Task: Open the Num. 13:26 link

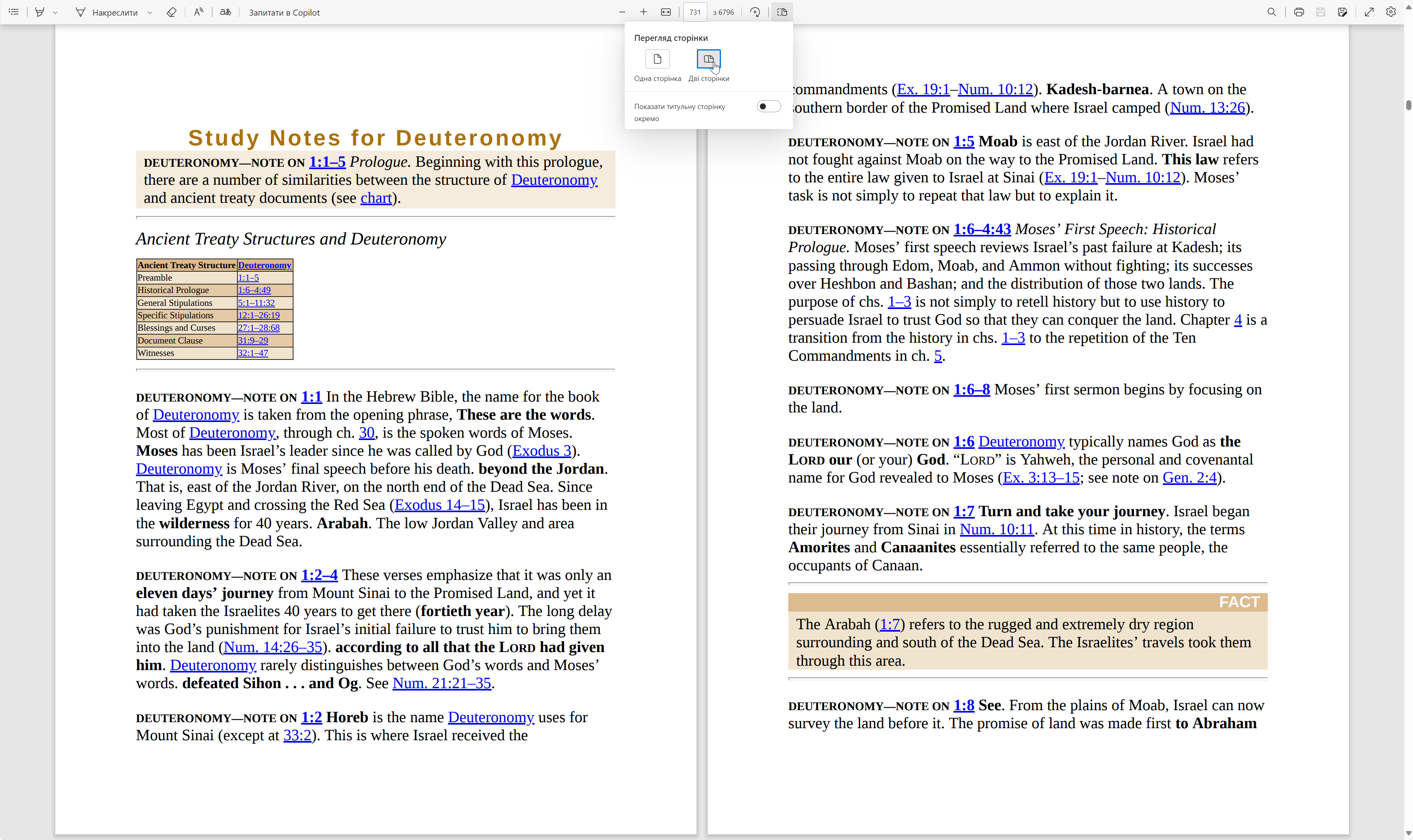Action: [x=1207, y=107]
